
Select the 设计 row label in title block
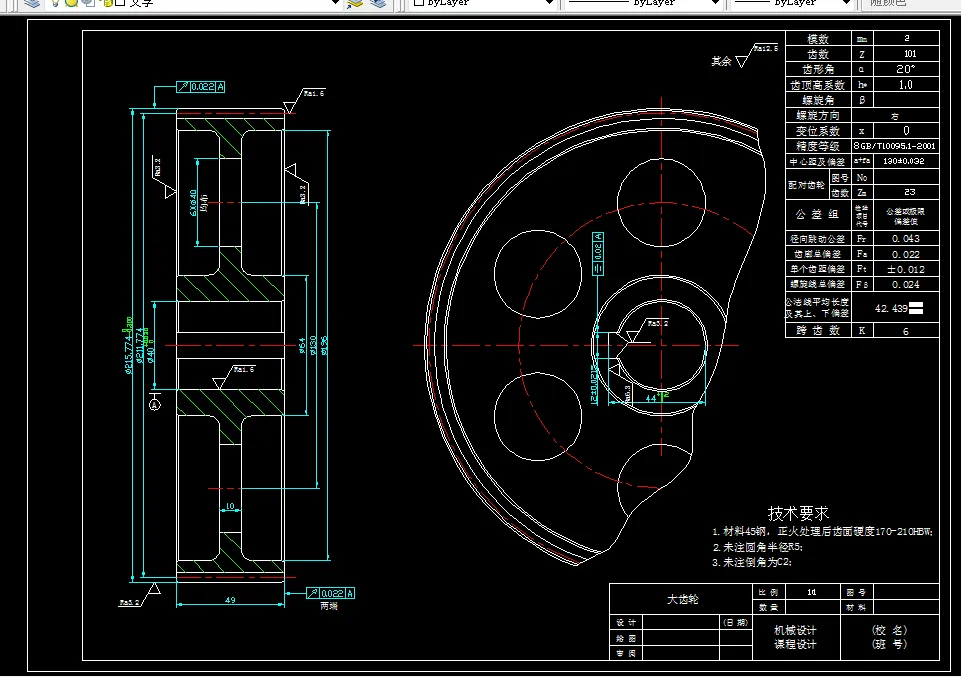click(x=626, y=622)
